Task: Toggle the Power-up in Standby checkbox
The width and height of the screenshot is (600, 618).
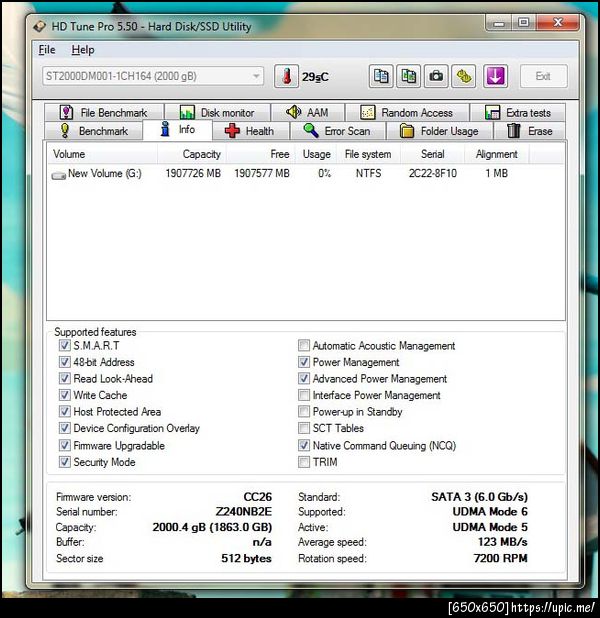Action: (304, 411)
